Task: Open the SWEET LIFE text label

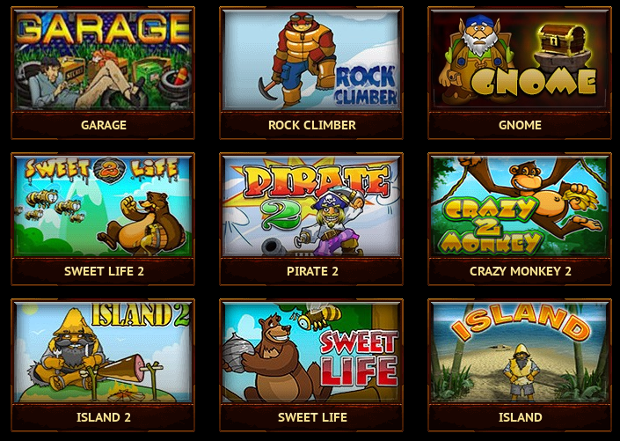Action: coord(312,417)
